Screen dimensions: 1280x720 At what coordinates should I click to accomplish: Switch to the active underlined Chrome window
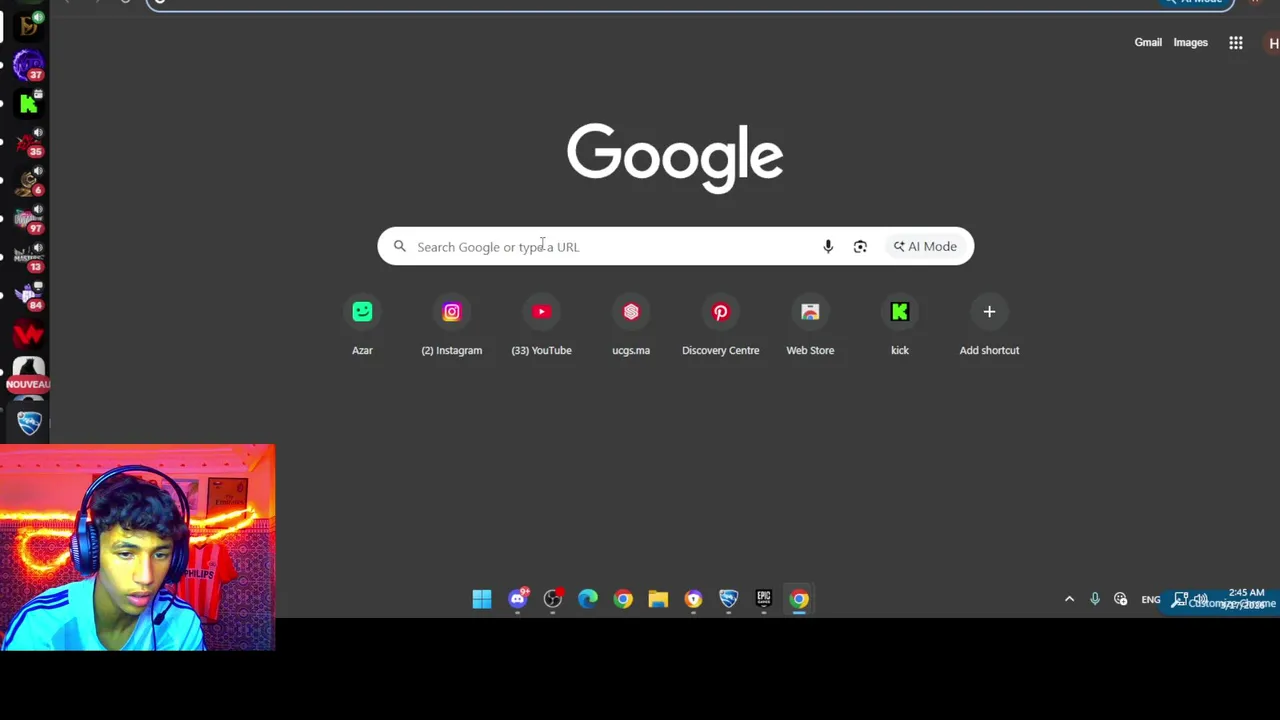[799, 599]
